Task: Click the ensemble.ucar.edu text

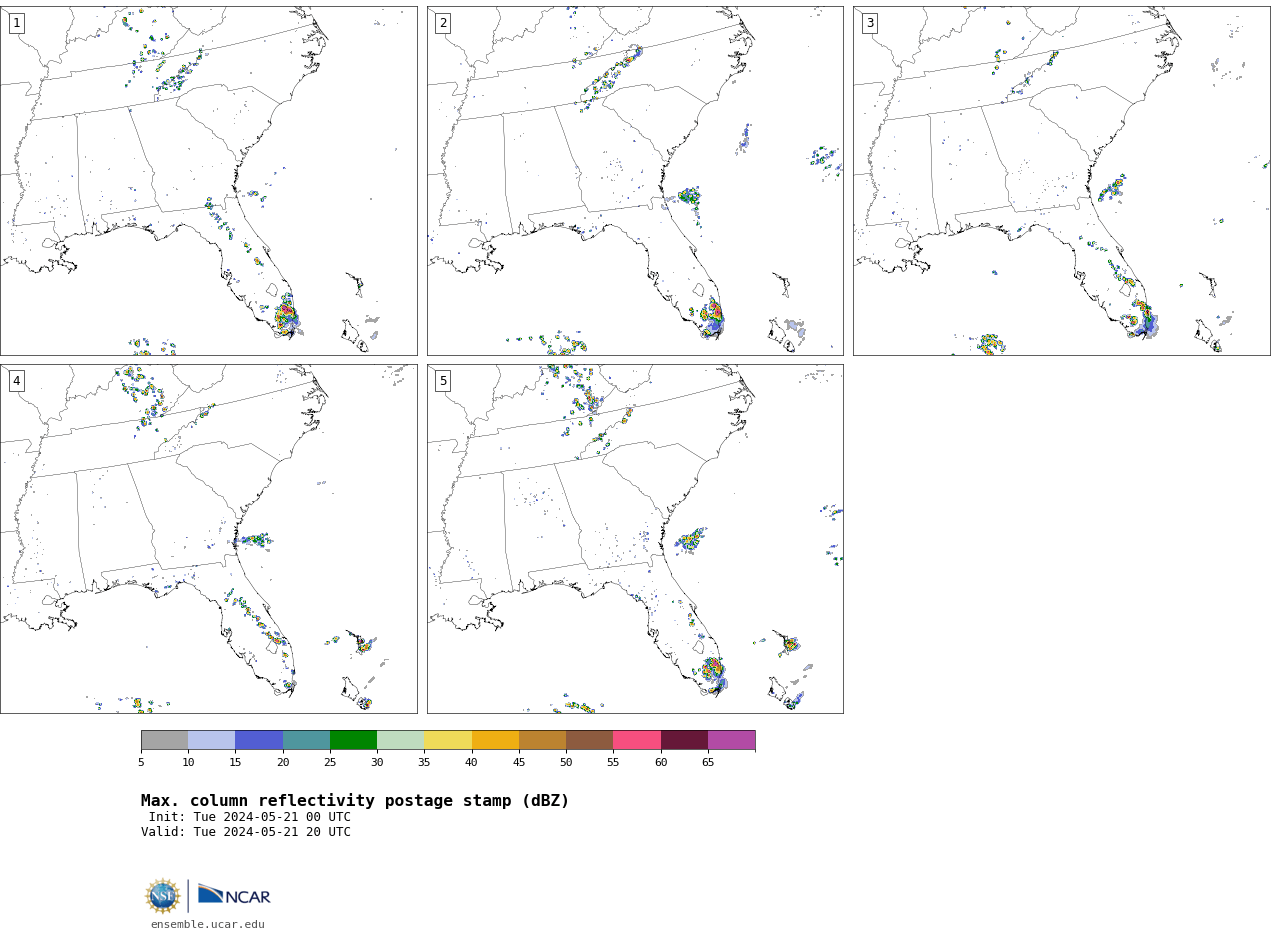Action: point(208,924)
